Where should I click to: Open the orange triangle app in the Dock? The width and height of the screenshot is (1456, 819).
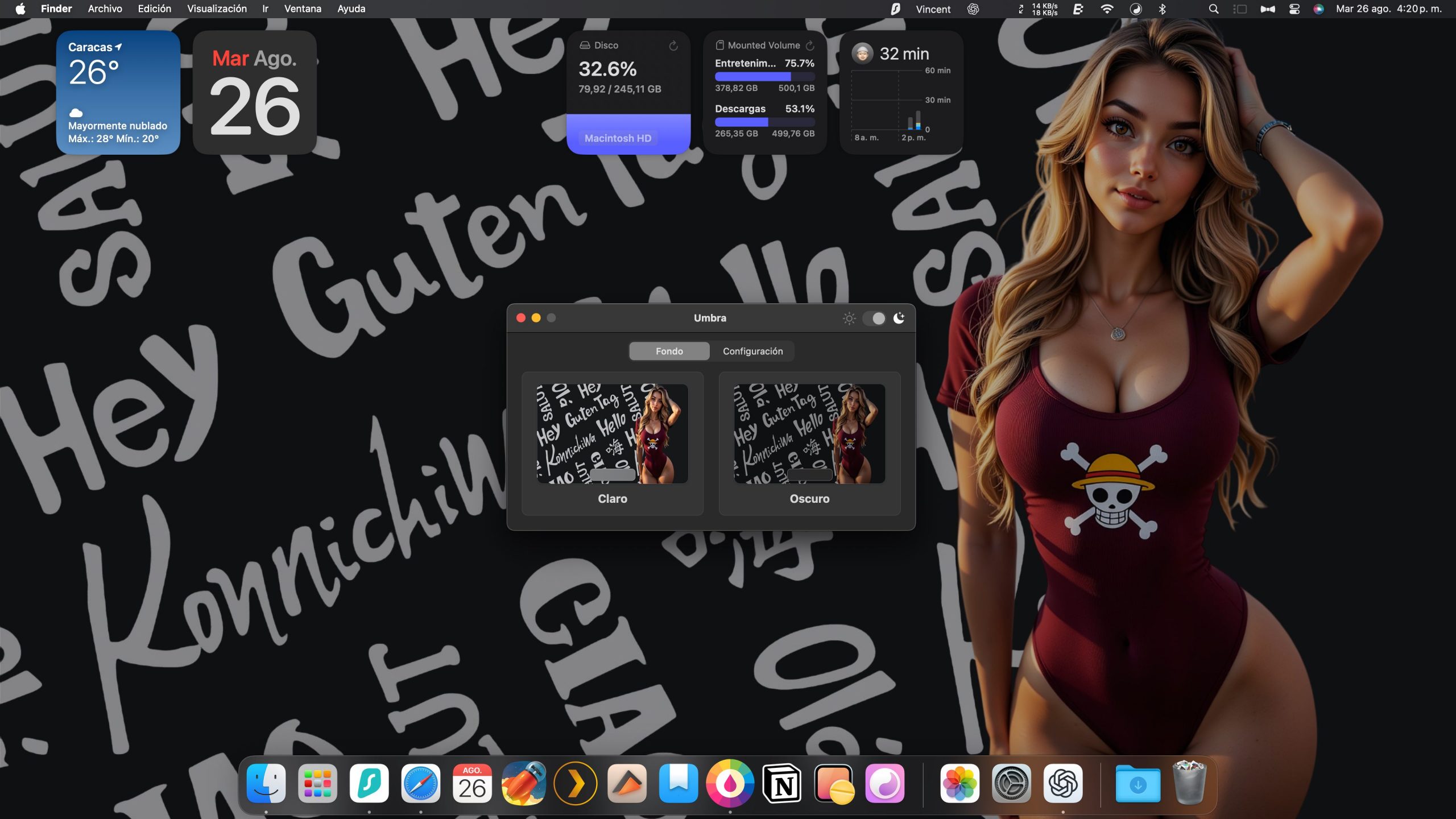click(627, 783)
